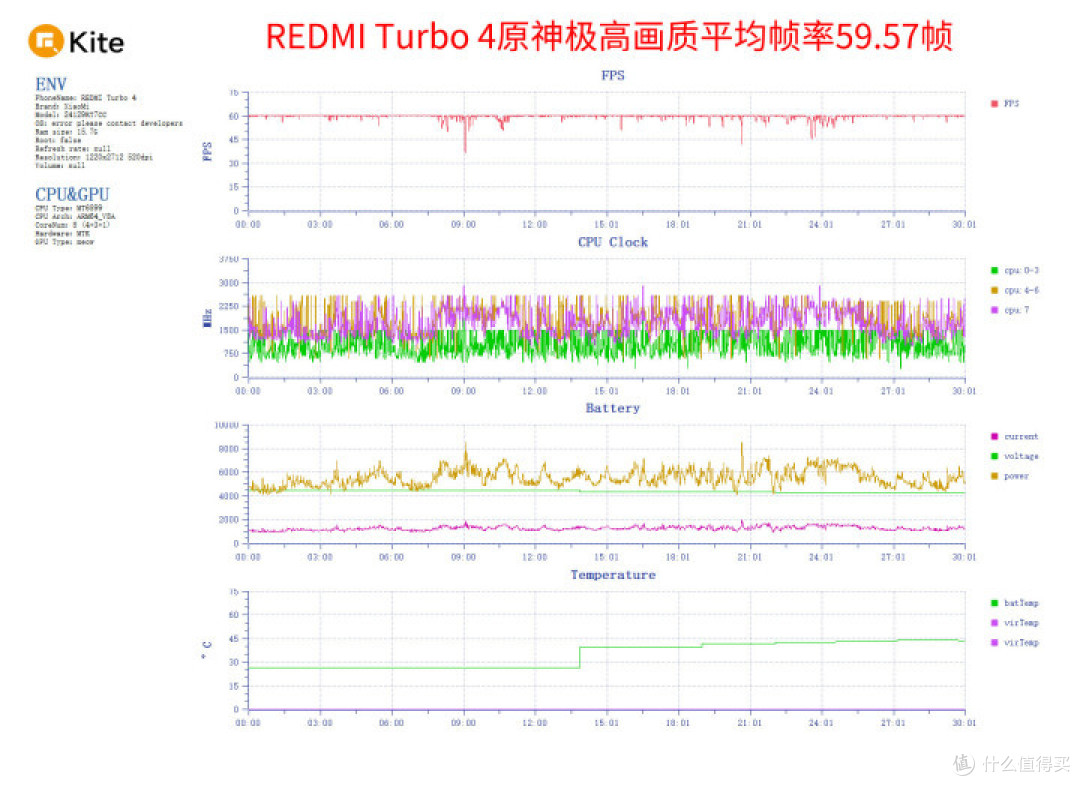Select the 'error please contact developers' line
Image resolution: width=1080 pixels, height=786 pixels.
[109, 123]
